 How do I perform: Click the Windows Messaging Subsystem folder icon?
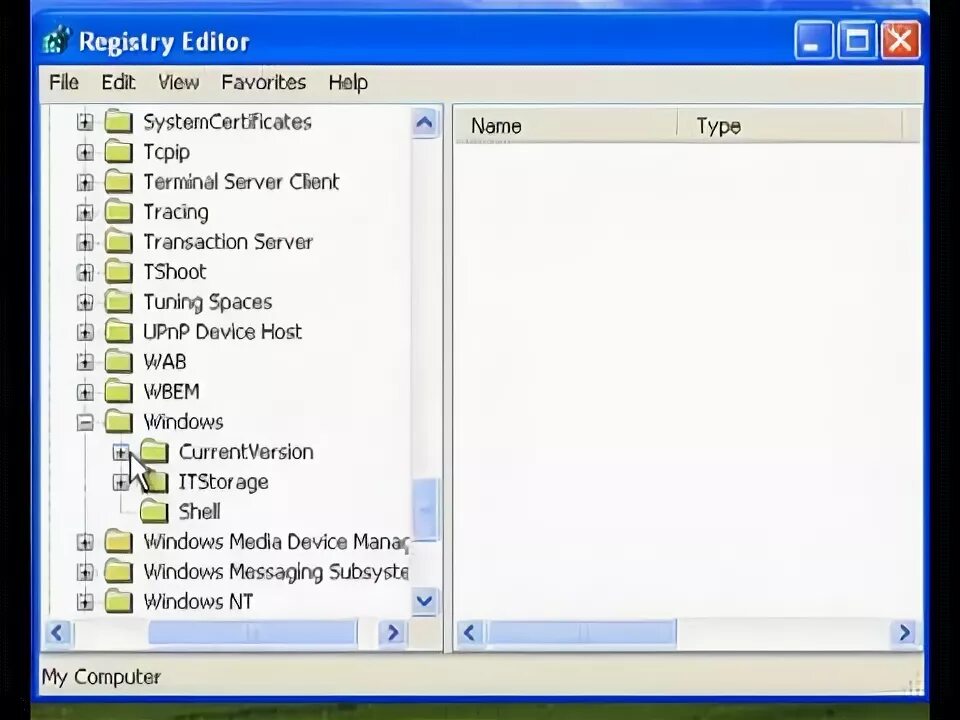coord(119,572)
